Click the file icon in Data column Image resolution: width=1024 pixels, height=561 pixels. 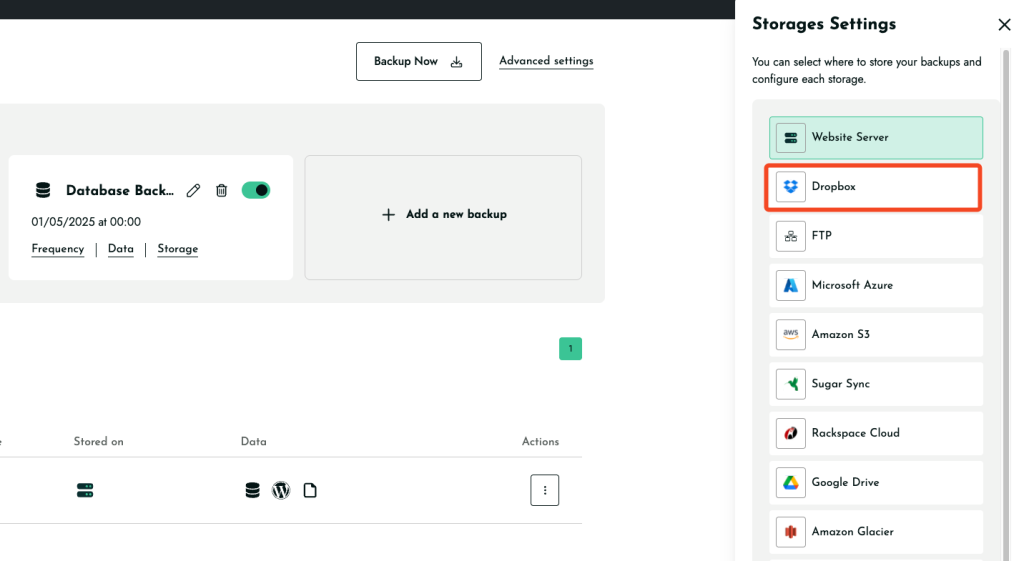(x=310, y=490)
